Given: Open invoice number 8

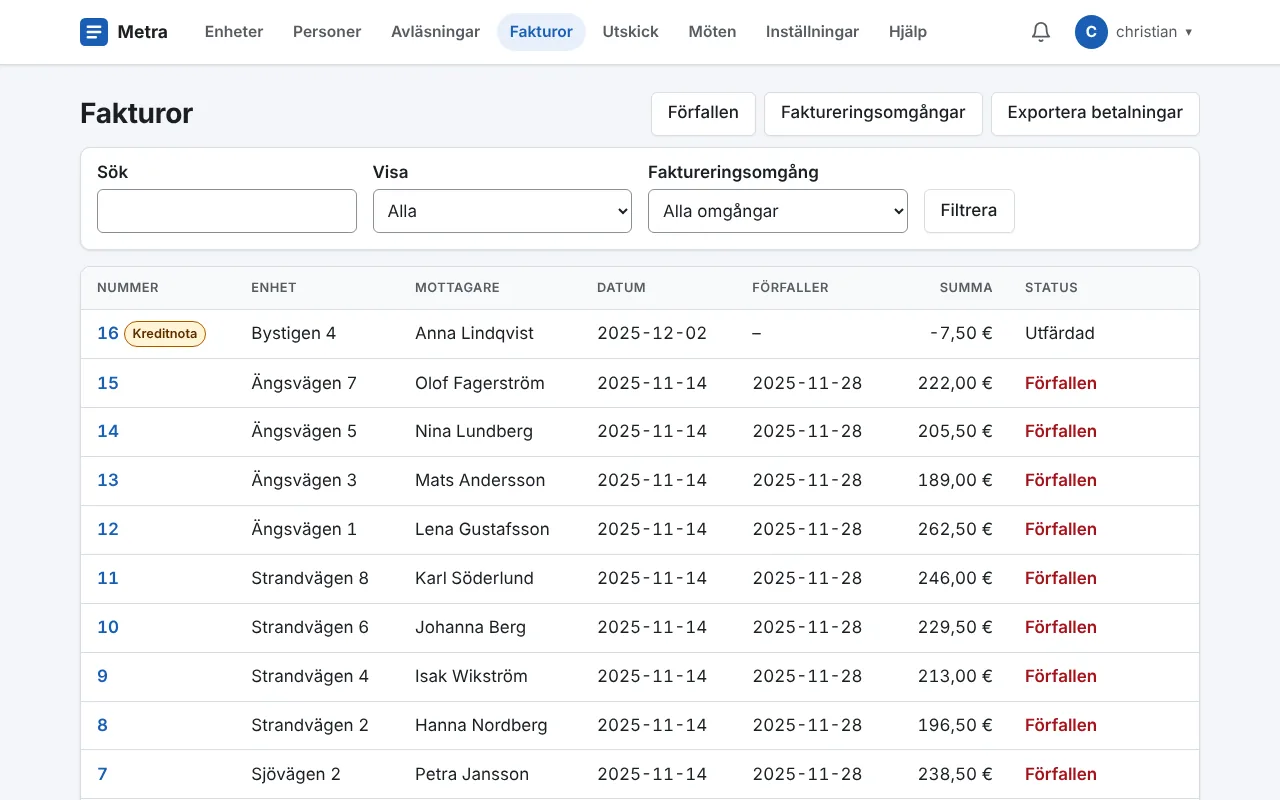Looking at the screenshot, I should 102,725.
